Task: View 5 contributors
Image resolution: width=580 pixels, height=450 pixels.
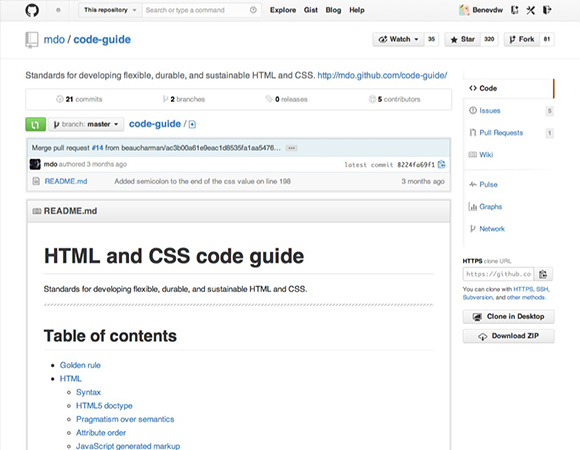Action: pos(395,99)
